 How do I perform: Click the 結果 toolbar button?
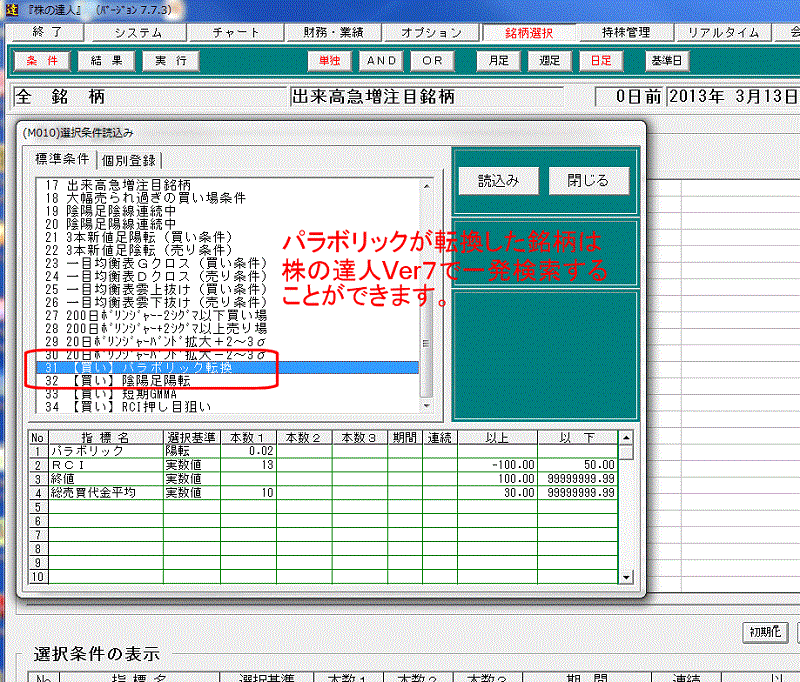(106, 61)
